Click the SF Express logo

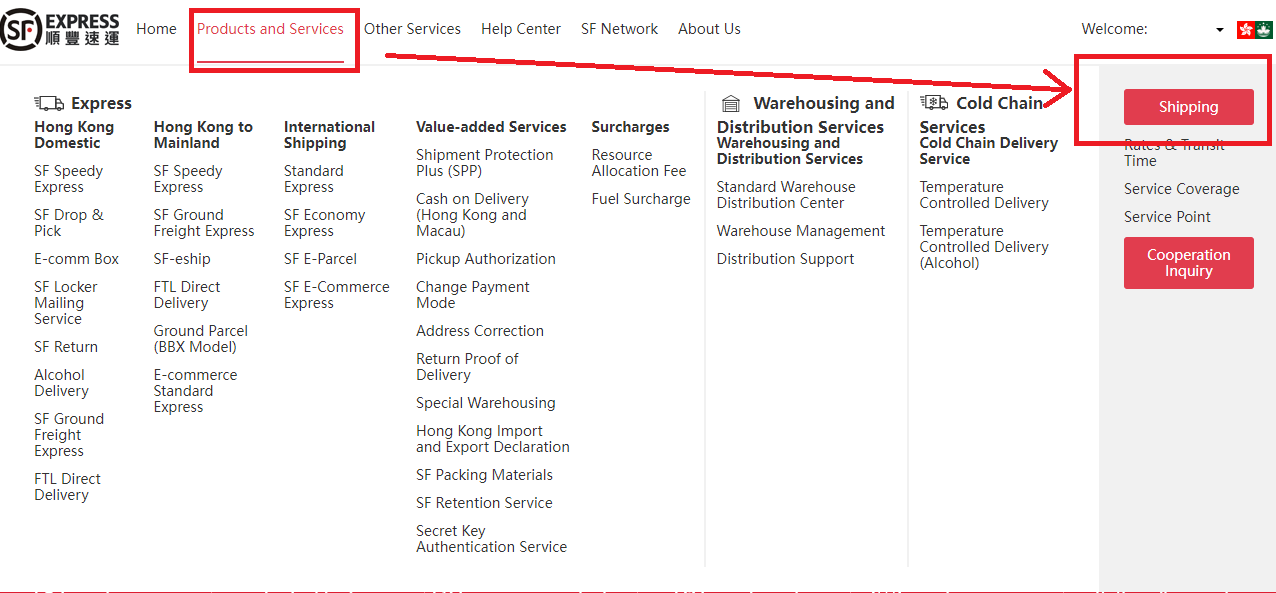(60, 29)
